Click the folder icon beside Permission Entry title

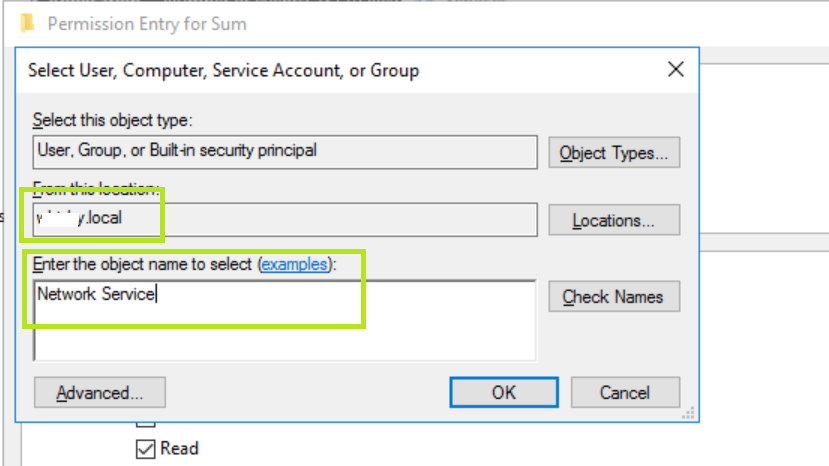[28, 22]
